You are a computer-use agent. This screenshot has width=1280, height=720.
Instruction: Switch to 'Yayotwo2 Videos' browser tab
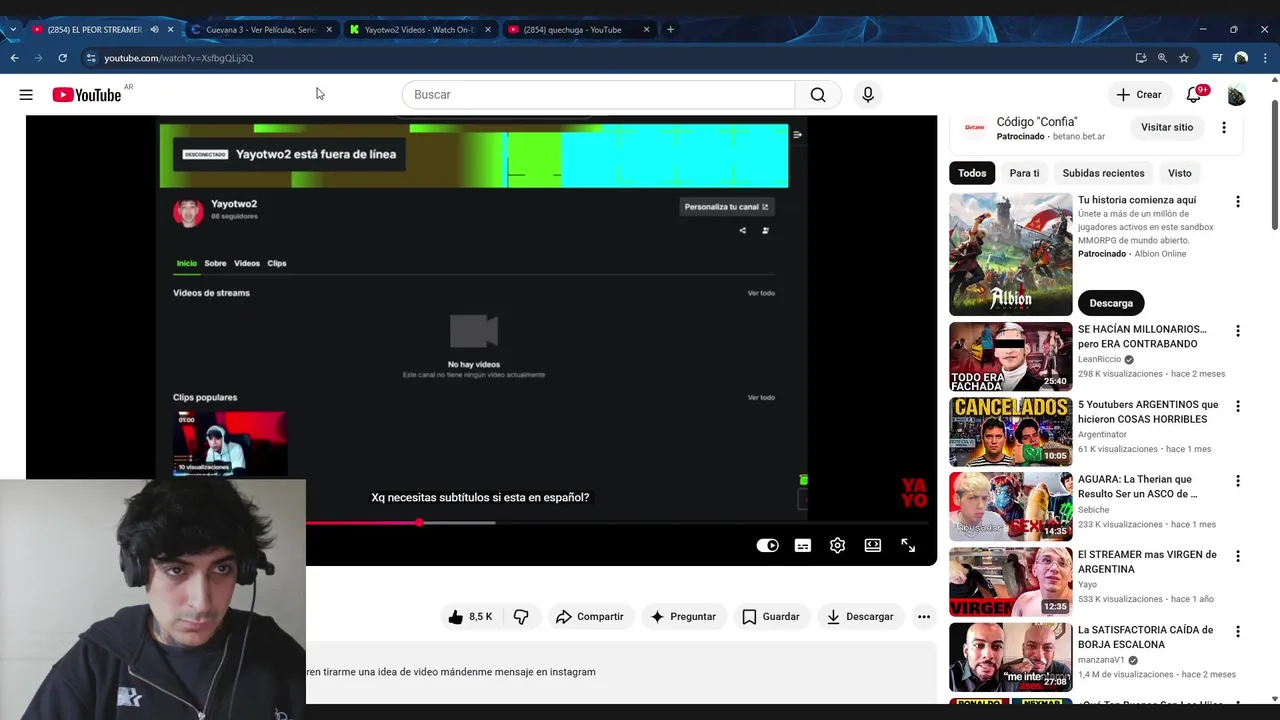tap(419, 30)
